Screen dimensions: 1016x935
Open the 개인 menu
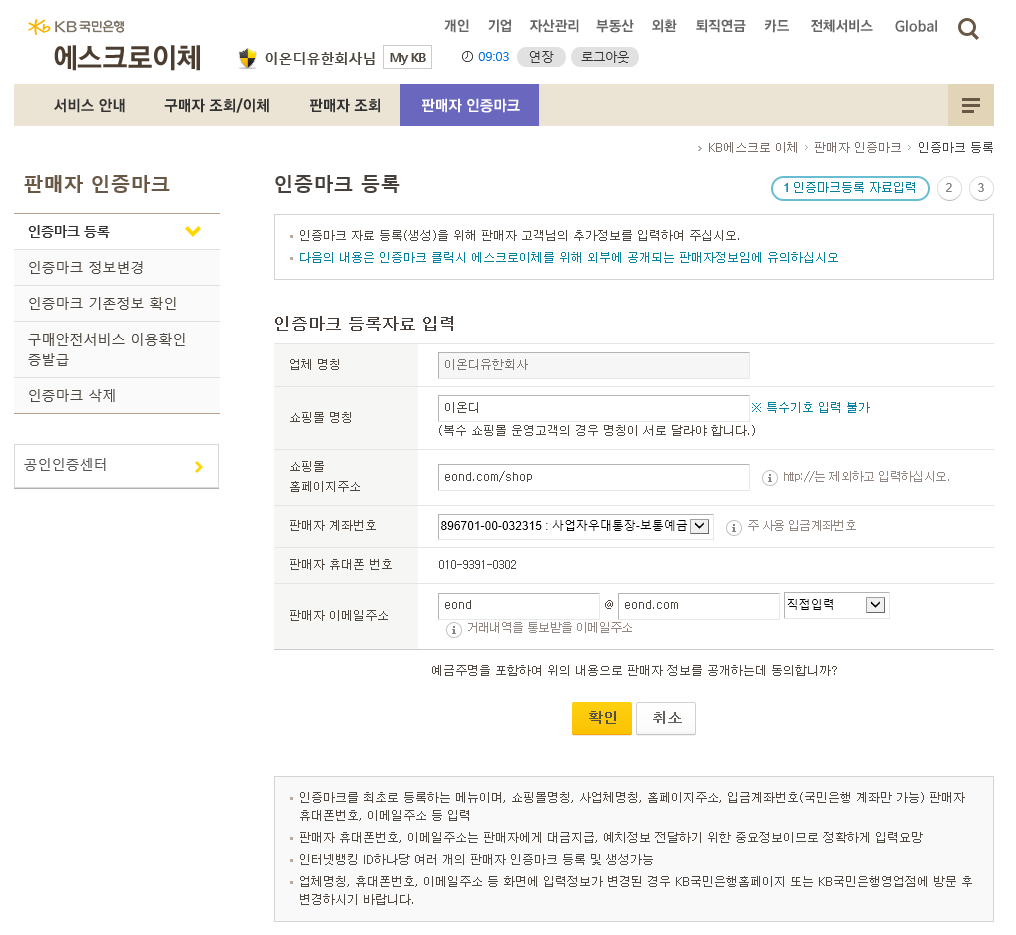point(456,26)
